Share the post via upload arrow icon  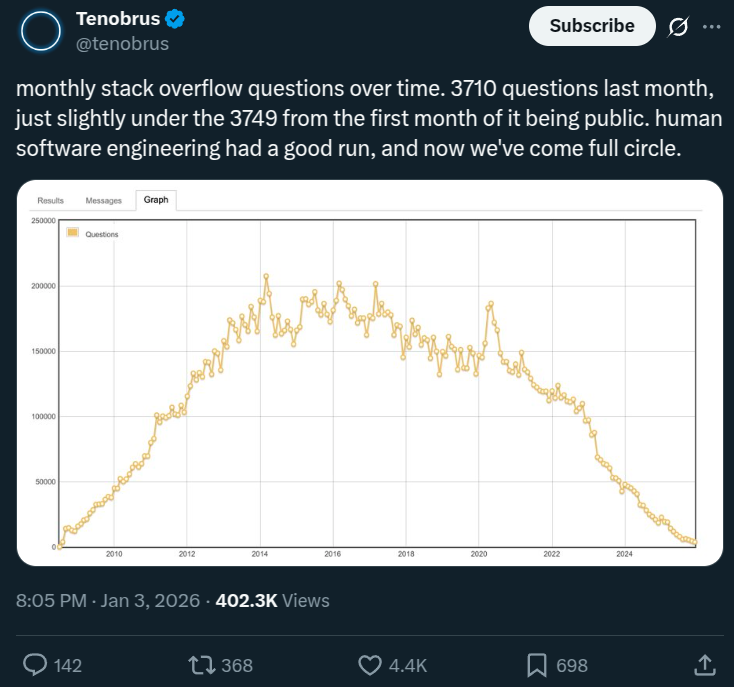[x=705, y=665]
